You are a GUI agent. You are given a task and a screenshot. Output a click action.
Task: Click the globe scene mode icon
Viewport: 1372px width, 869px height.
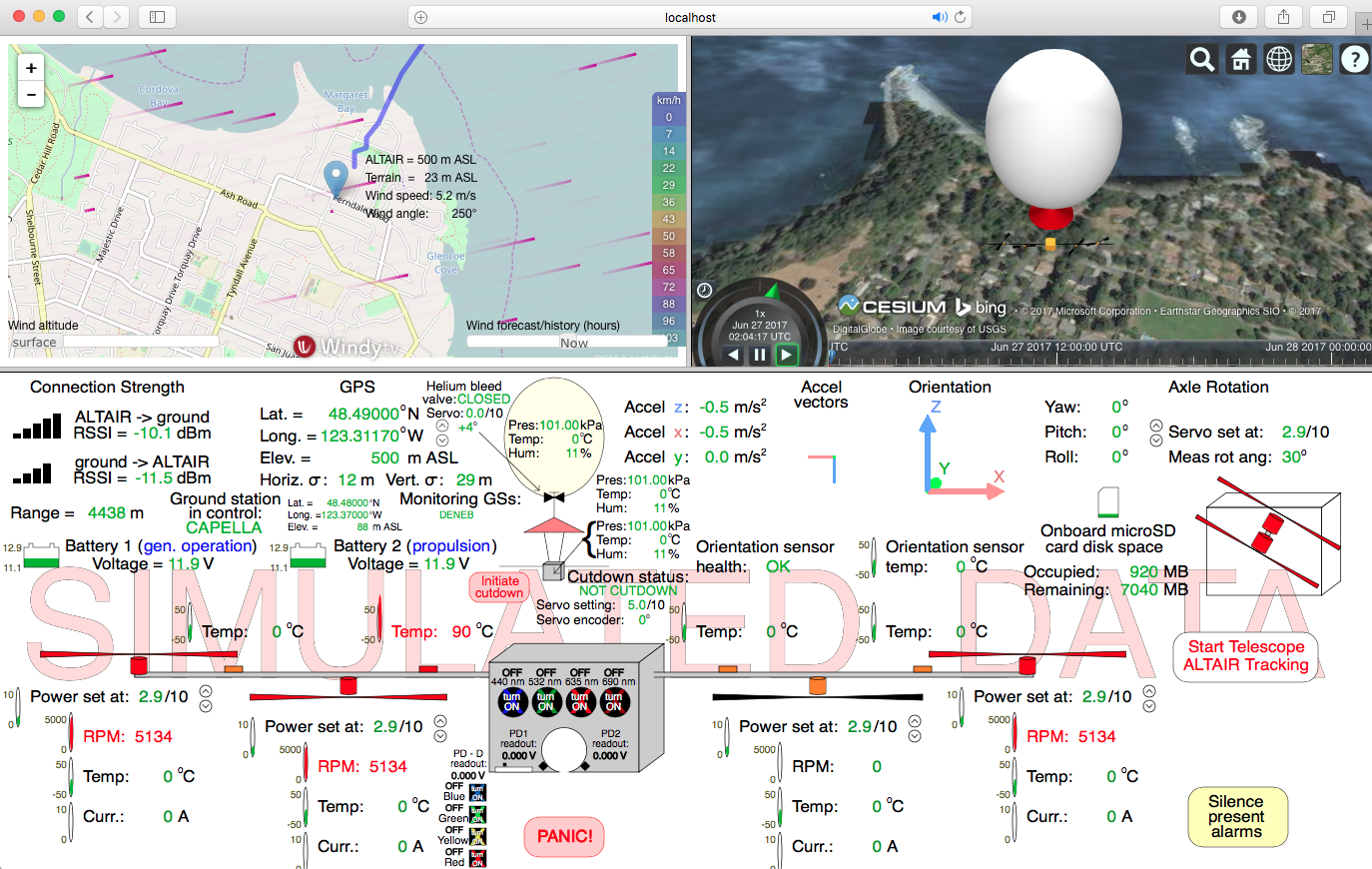pyautogui.click(x=1279, y=60)
